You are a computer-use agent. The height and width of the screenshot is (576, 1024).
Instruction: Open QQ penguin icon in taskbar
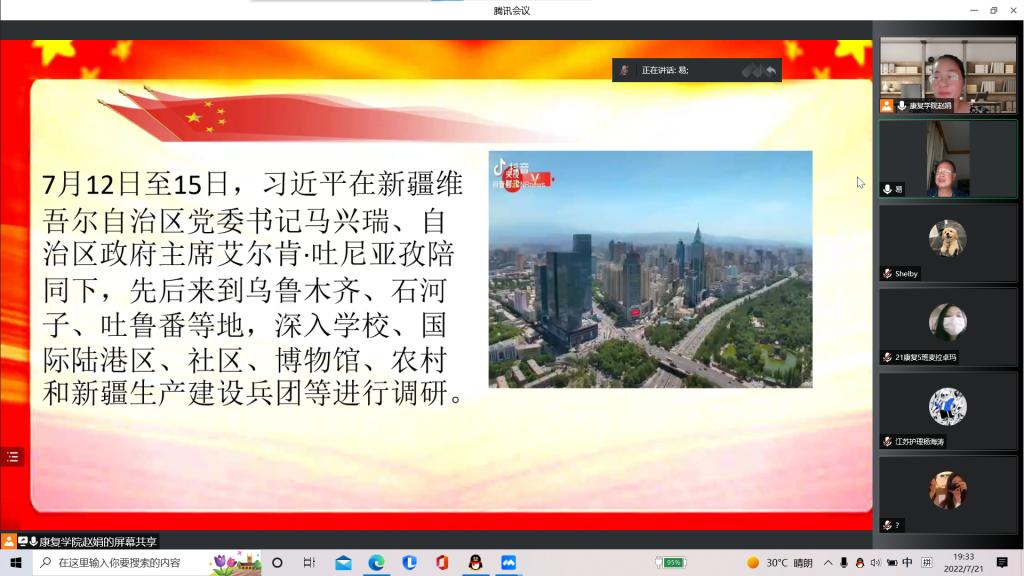[475, 563]
